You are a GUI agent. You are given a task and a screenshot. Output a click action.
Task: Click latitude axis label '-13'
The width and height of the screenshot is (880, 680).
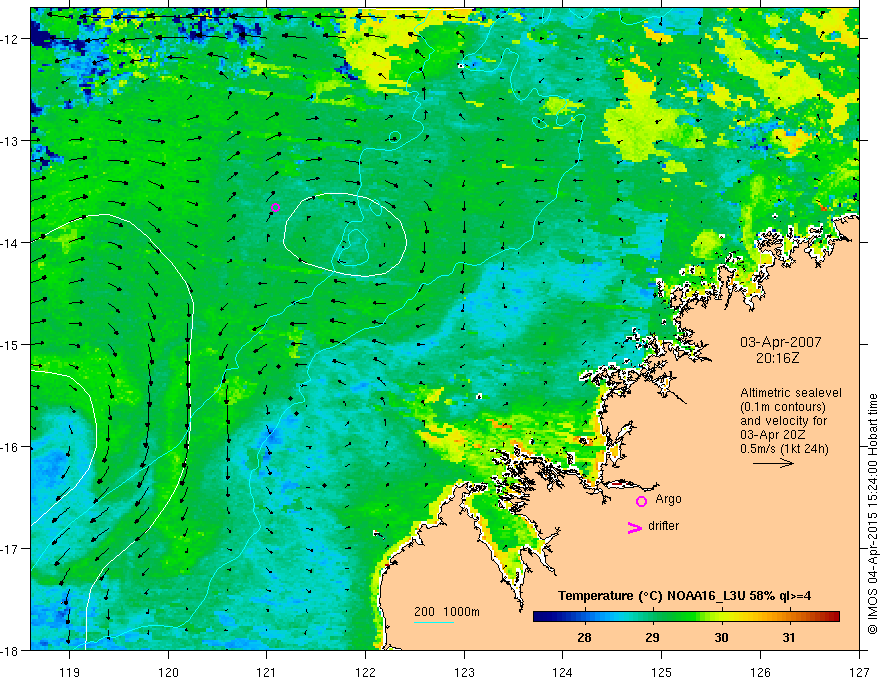tap(11, 141)
